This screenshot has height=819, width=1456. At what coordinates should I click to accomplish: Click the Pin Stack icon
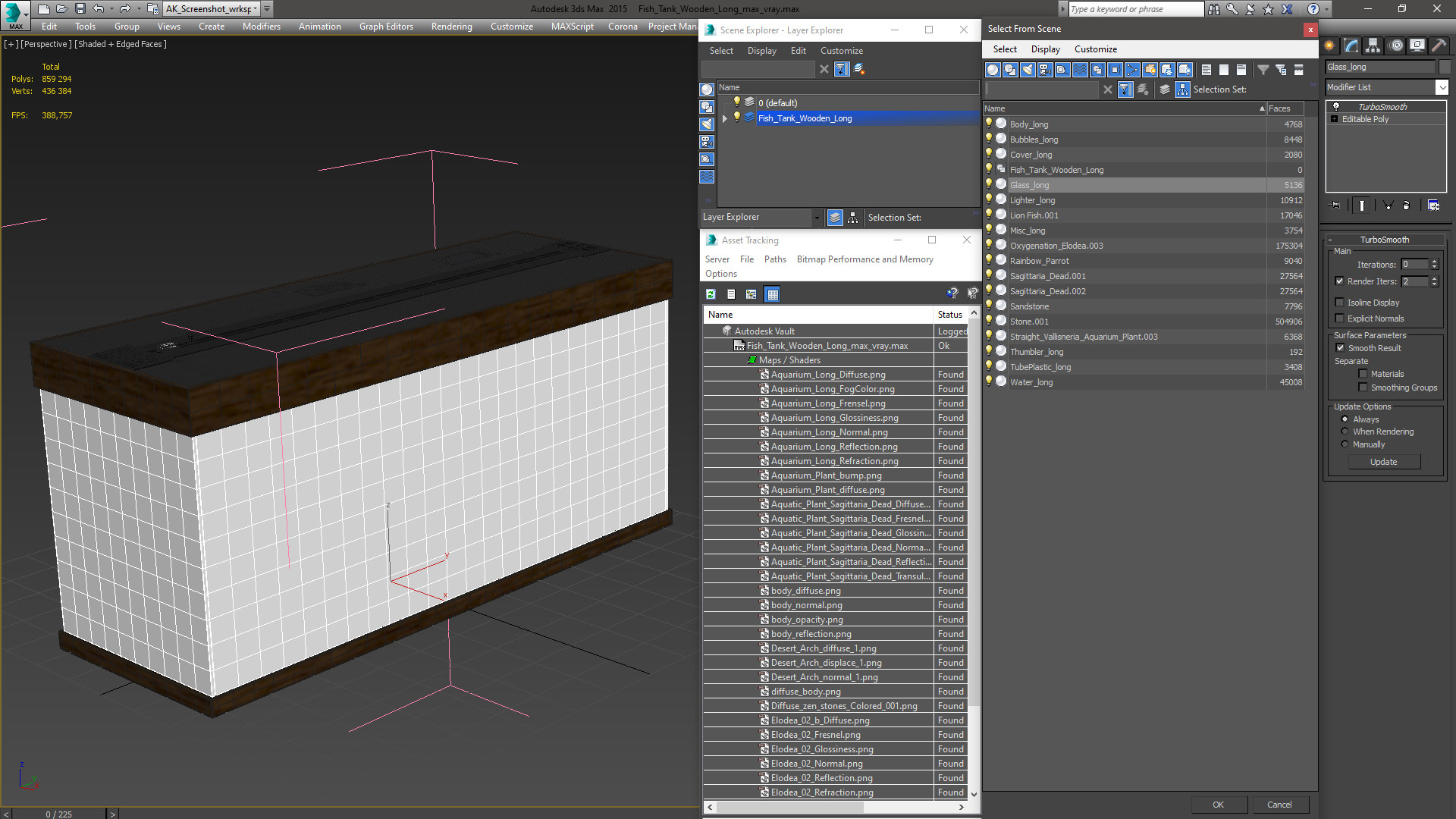pos(1336,205)
